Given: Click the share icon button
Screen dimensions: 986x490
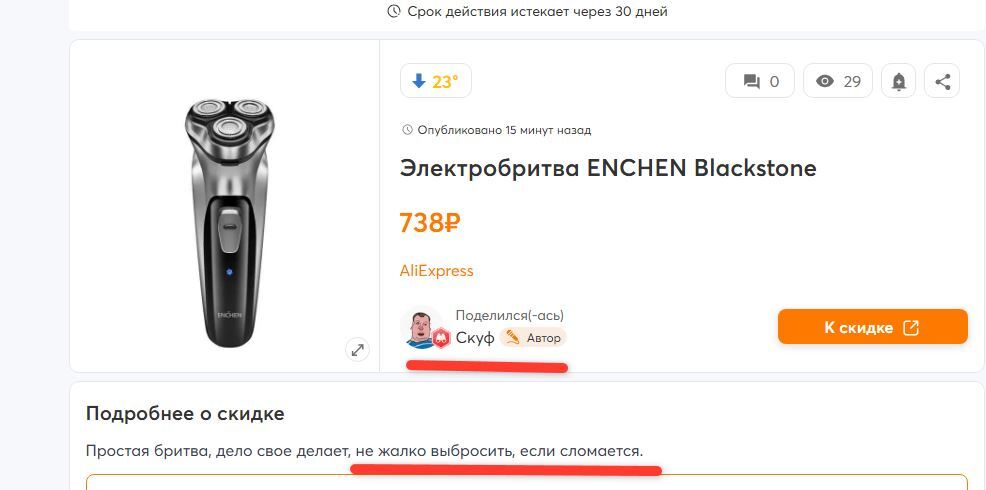Looking at the screenshot, I should pos(942,82).
